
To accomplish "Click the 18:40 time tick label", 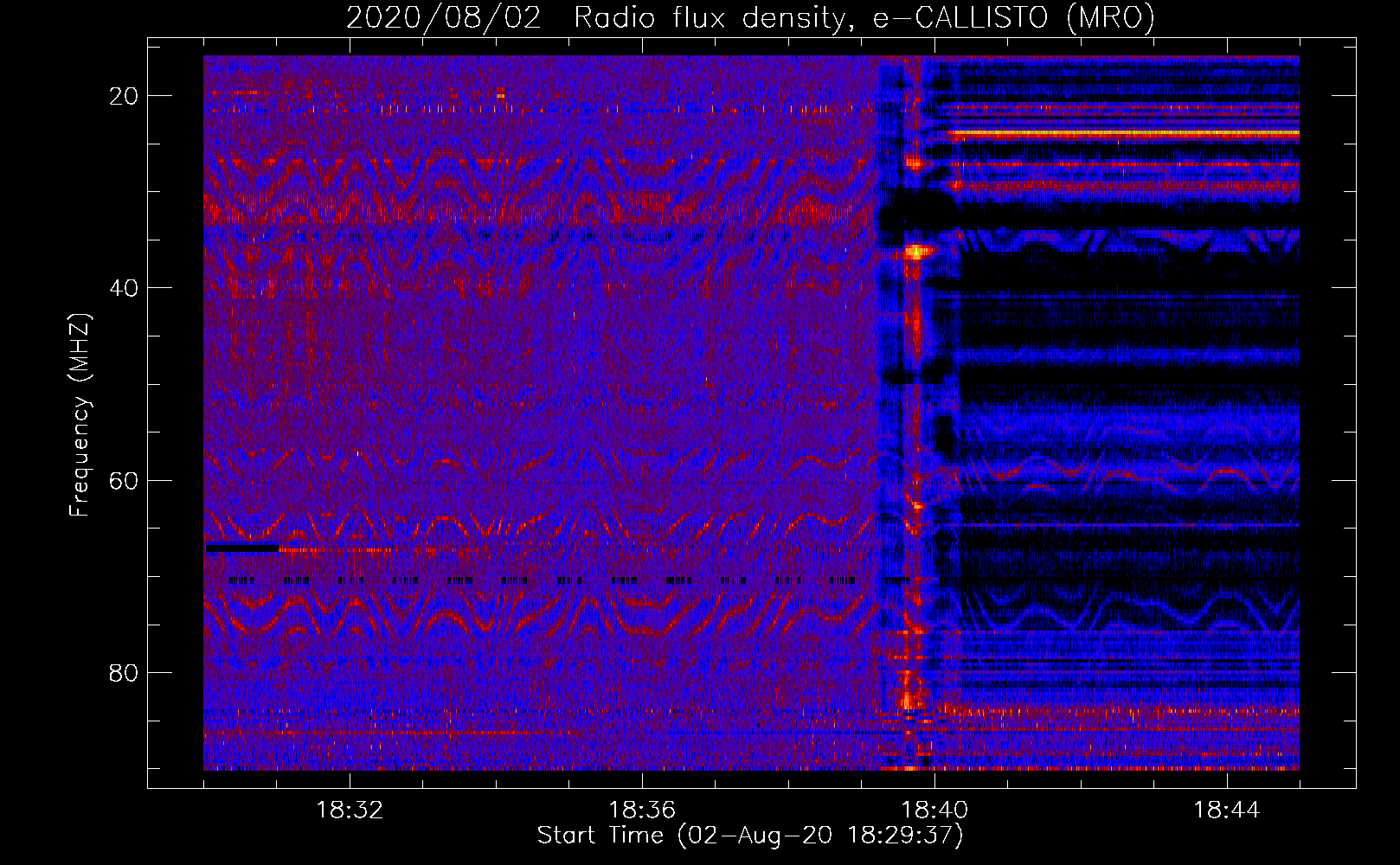I will pyautogui.click(x=934, y=811).
